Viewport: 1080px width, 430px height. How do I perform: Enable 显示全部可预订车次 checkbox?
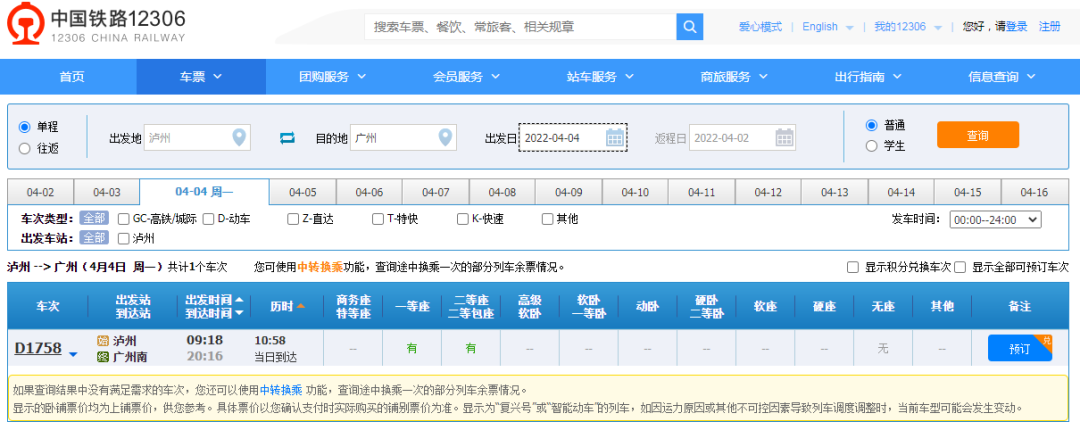(960, 267)
